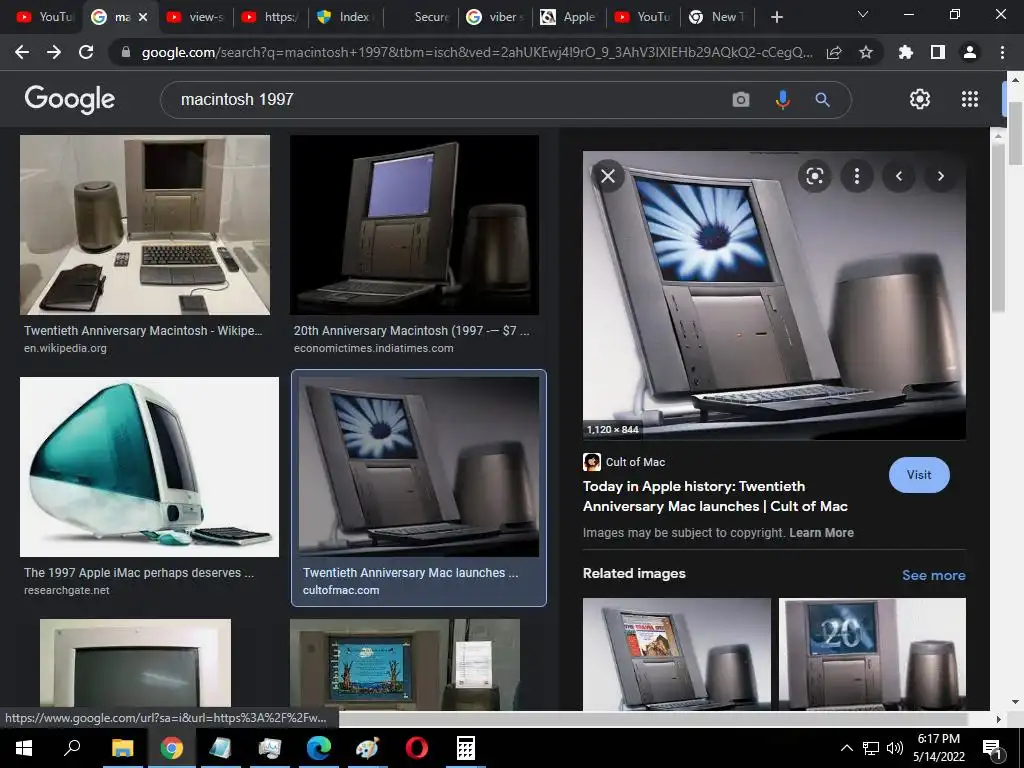Switch to the Index tab
The image size is (1024, 768).
pyautogui.click(x=344, y=17)
